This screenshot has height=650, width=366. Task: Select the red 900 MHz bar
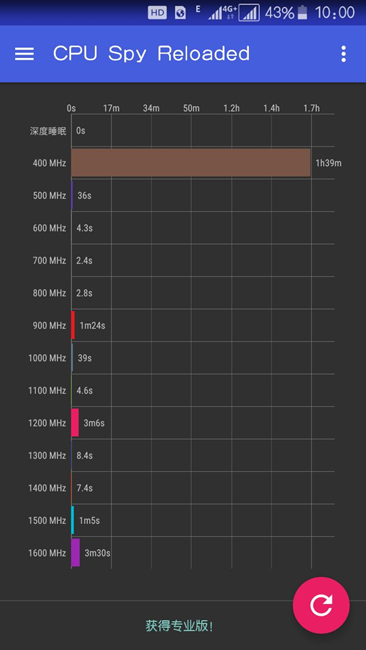coord(73,325)
